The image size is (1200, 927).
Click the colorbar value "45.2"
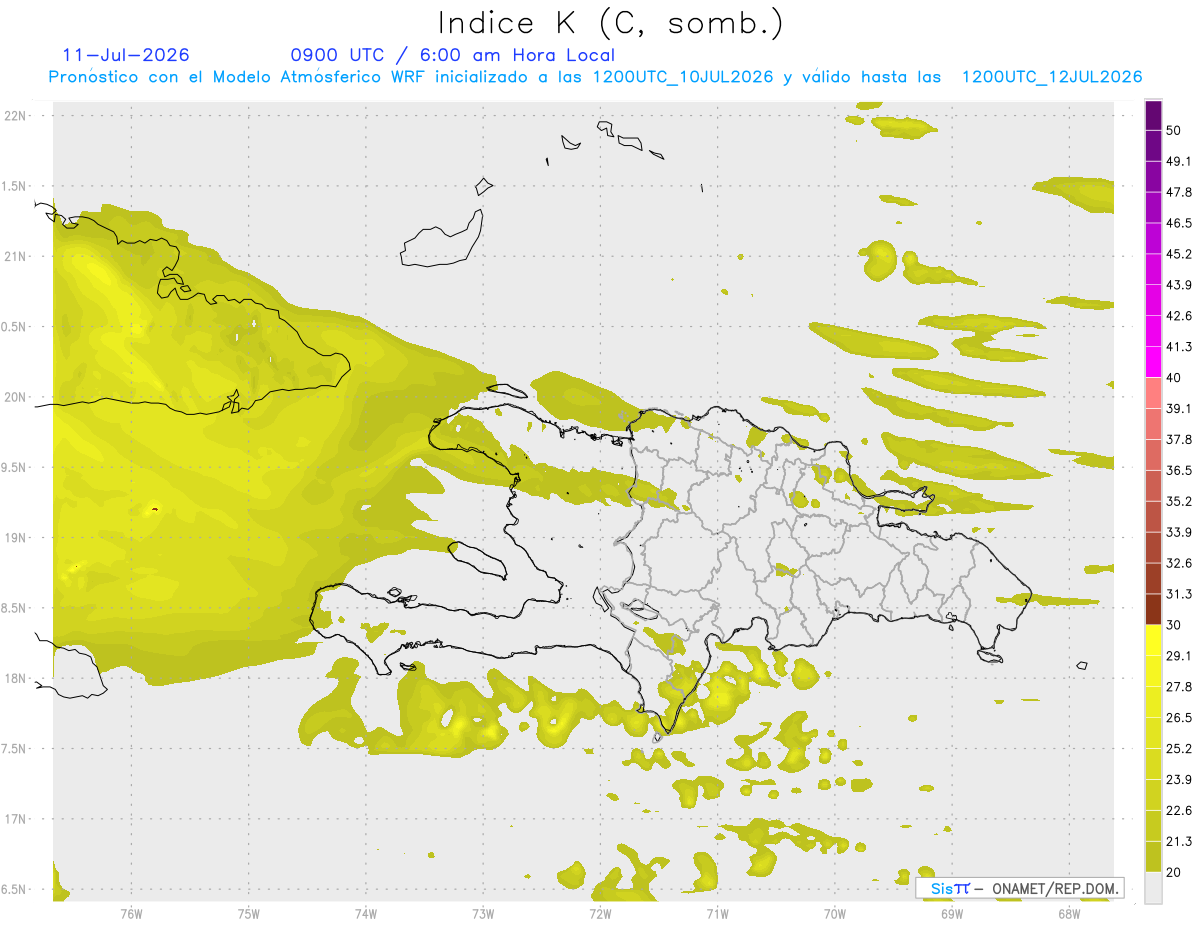tap(1179, 255)
